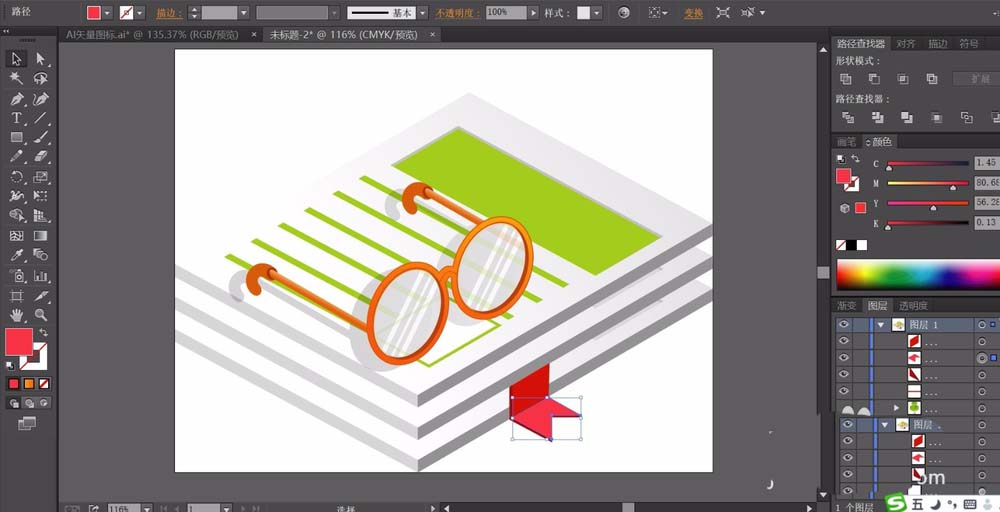Select the Pencil tool
The image size is (1000, 512).
click(x=17, y=157)
